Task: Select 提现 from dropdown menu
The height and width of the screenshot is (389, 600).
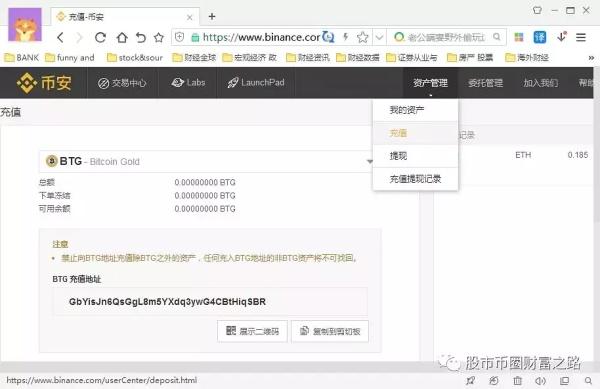Action: point(415,156)
